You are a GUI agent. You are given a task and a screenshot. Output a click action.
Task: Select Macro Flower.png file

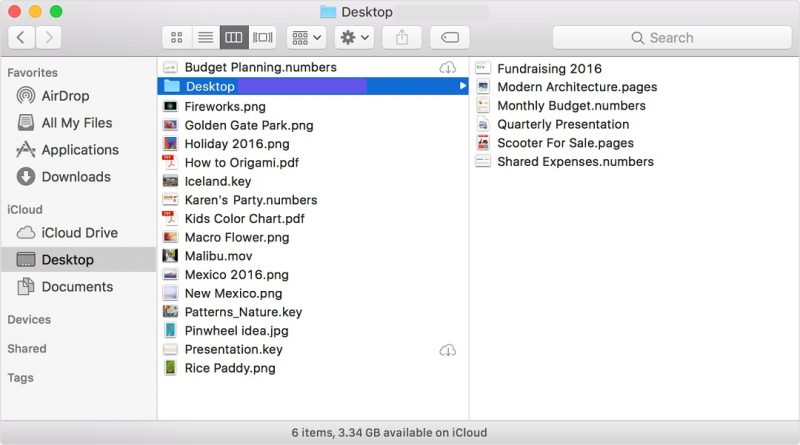coord(237,237)
